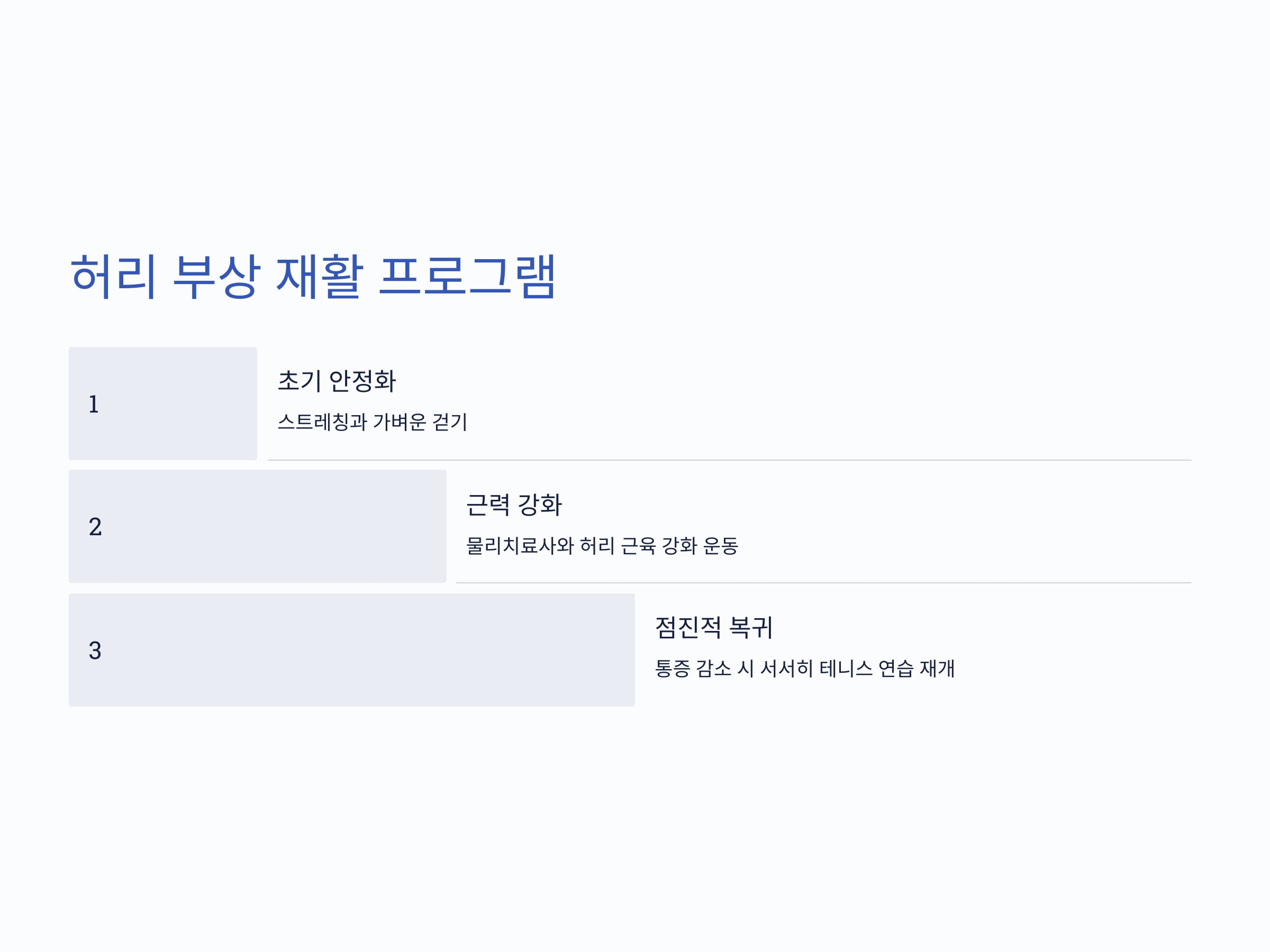Screen dimensions: 1270x952
Task: Click the 점진적 복귀 heading
Action: pyautogui.click(x=714, y=627)
